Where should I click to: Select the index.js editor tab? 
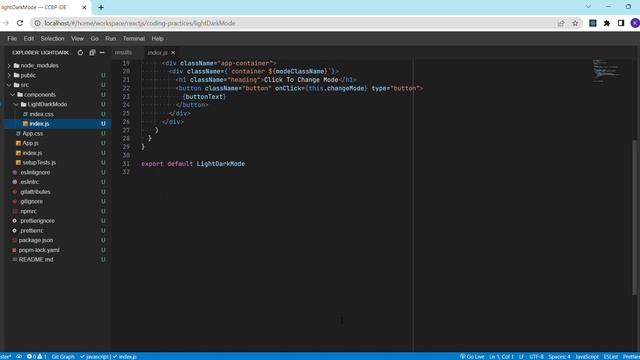pyautogui.click(x=157, y=53)
